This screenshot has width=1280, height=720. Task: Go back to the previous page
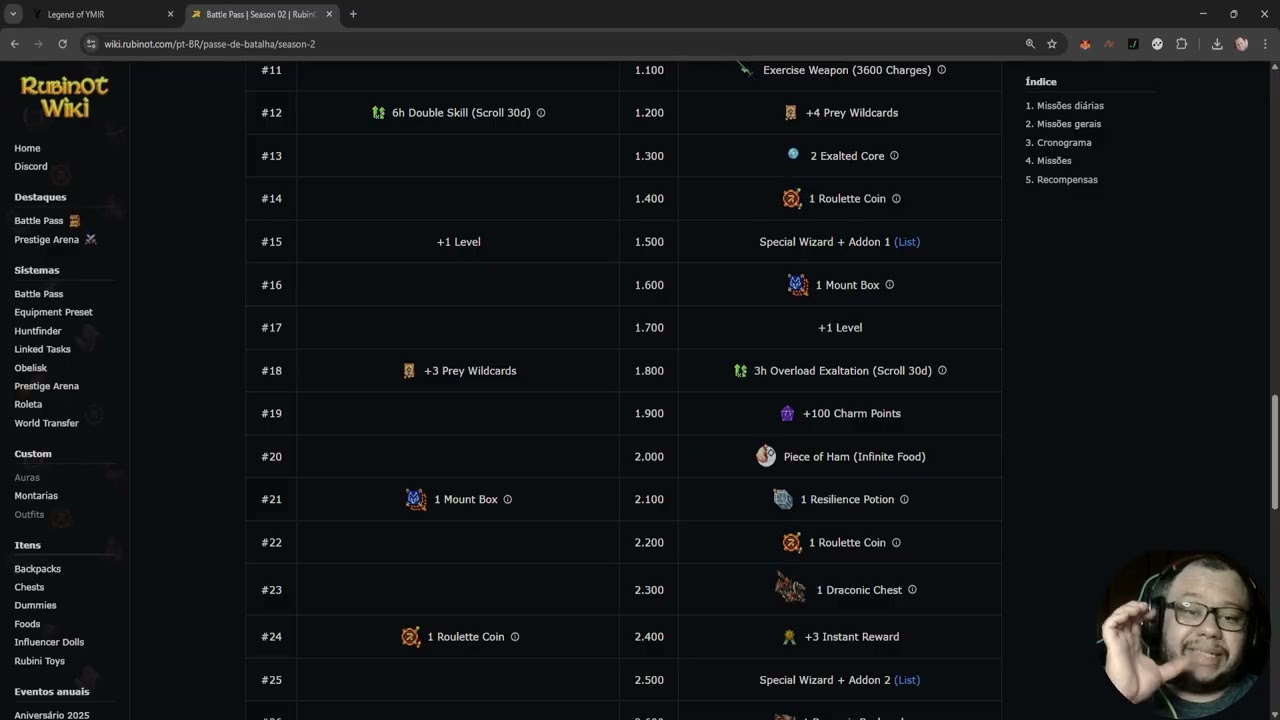pos(14,44)
